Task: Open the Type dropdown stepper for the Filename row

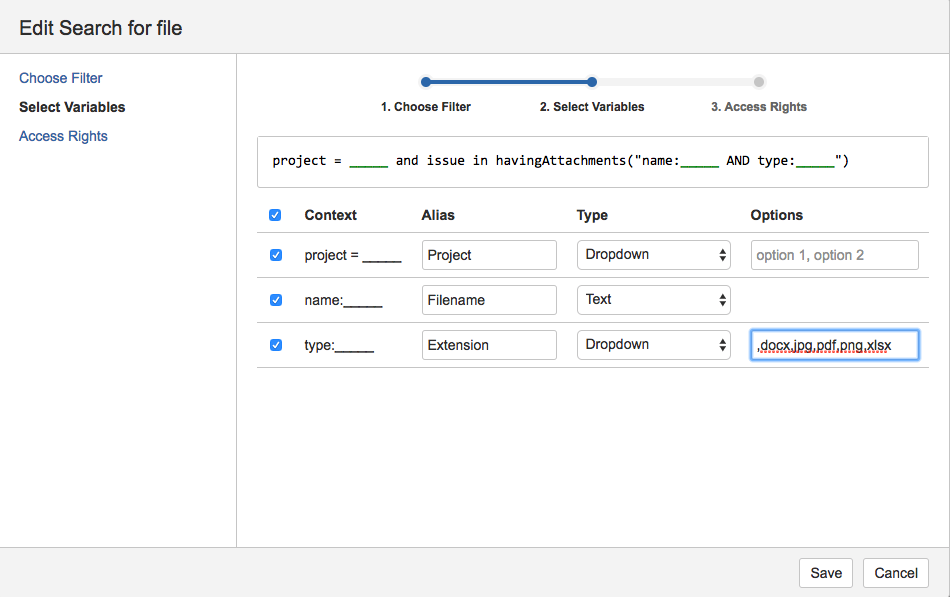Action: [x=721, y=300]
